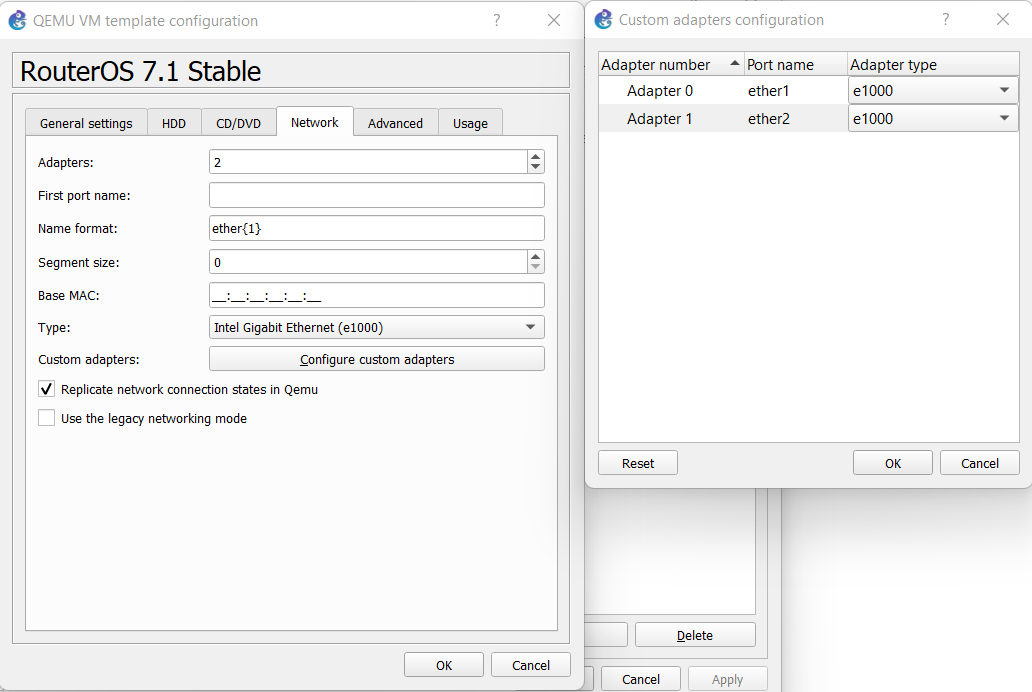Click Reset in Custom adapters window
Image resolution: width=1032 pixels, height=692 pixels.
click(x=638, y=463)
